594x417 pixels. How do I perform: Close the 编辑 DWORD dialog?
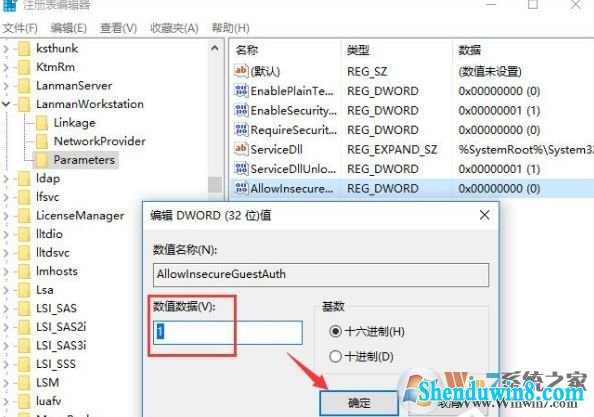[x=485, y=215]
